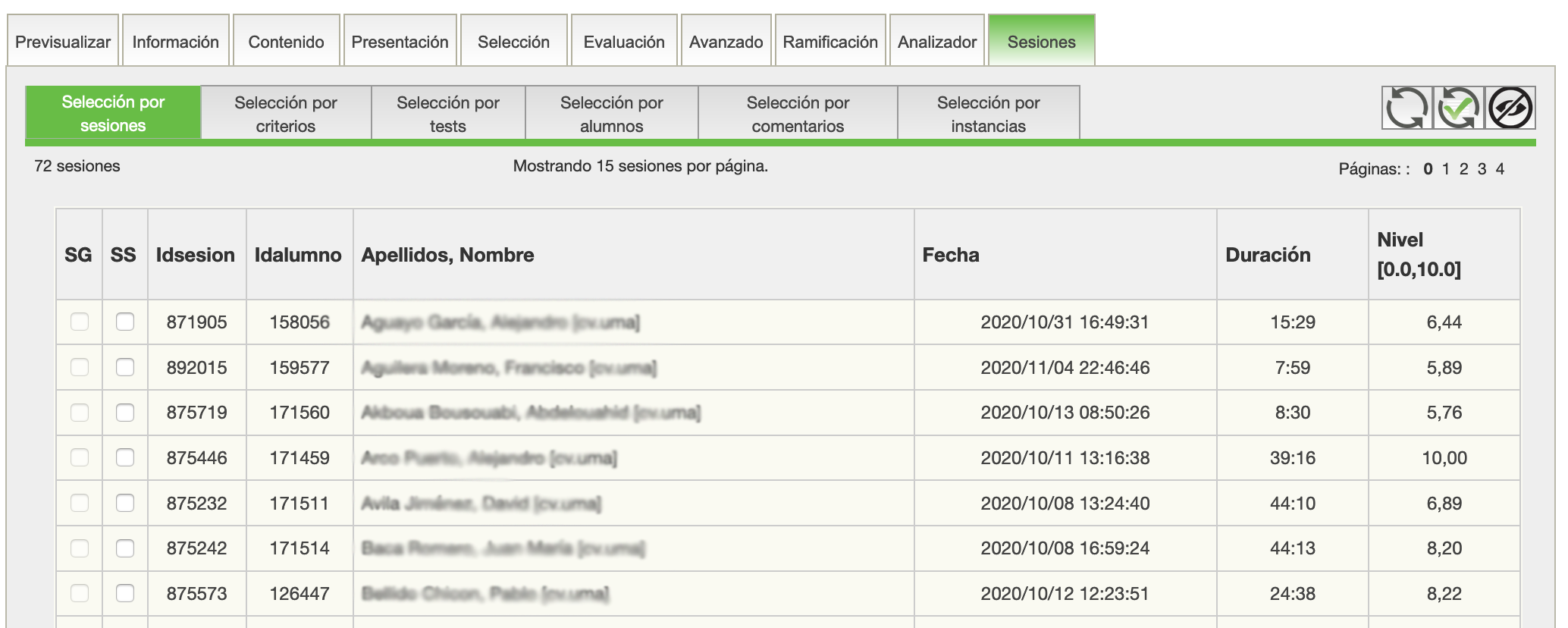Select the Selección por instancias subtab
The height and width of the screenshot is (628, 1568).
click(988, 114)
